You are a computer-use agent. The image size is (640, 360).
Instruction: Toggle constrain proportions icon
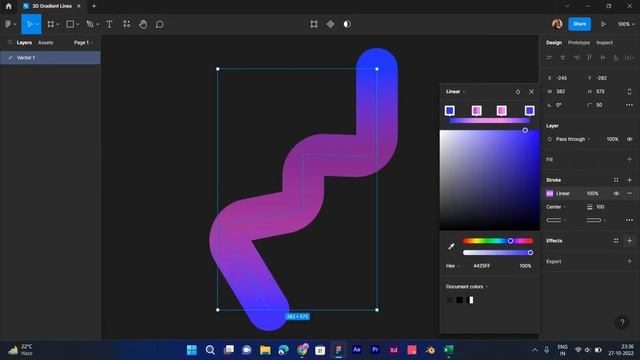(629, 91)
